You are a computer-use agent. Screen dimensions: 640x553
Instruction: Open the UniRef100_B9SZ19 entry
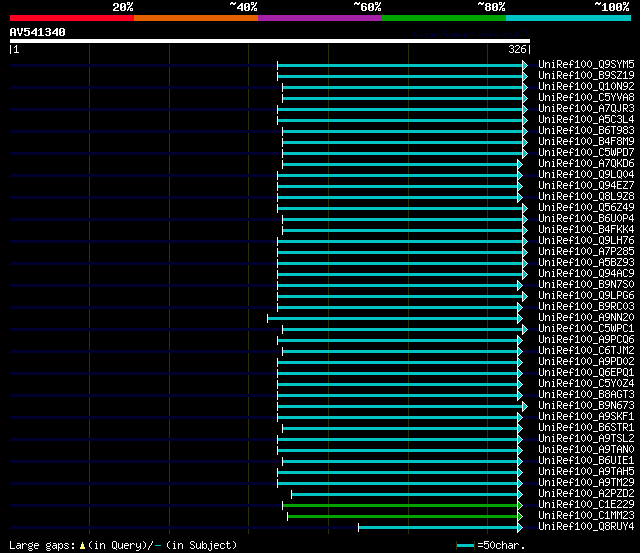point(586,76)
